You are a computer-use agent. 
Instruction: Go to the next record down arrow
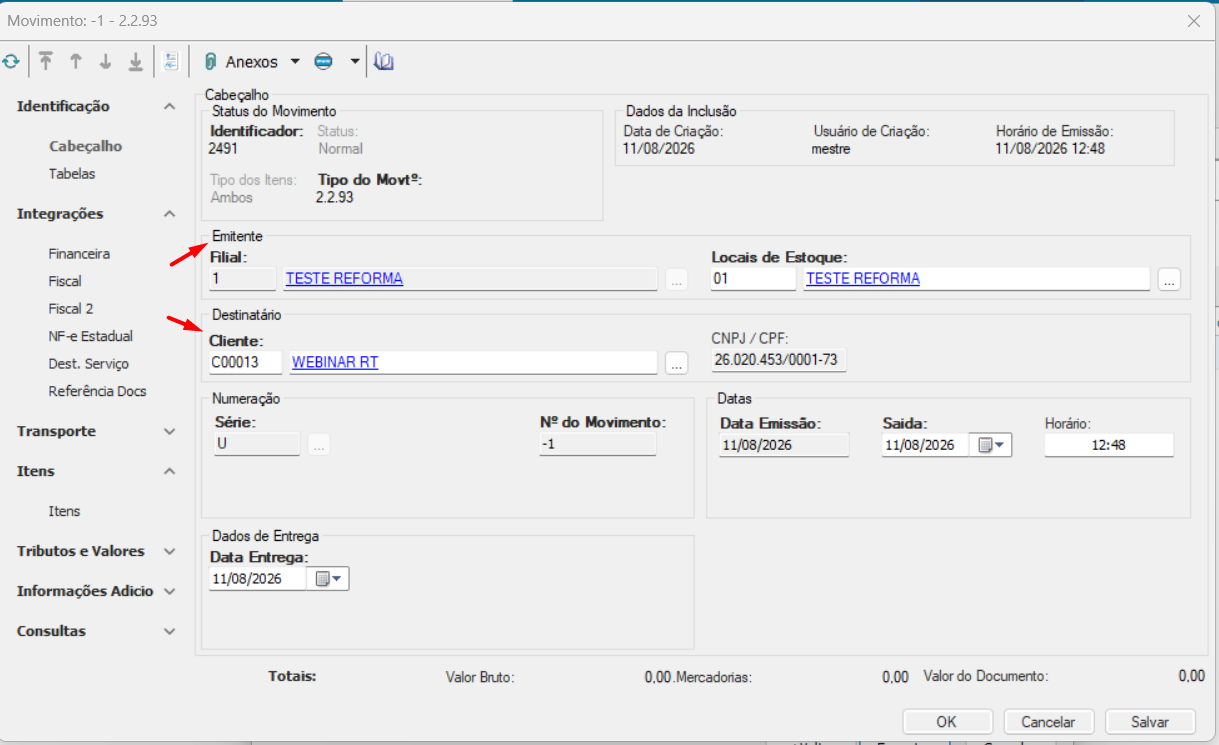pos(105,61)
